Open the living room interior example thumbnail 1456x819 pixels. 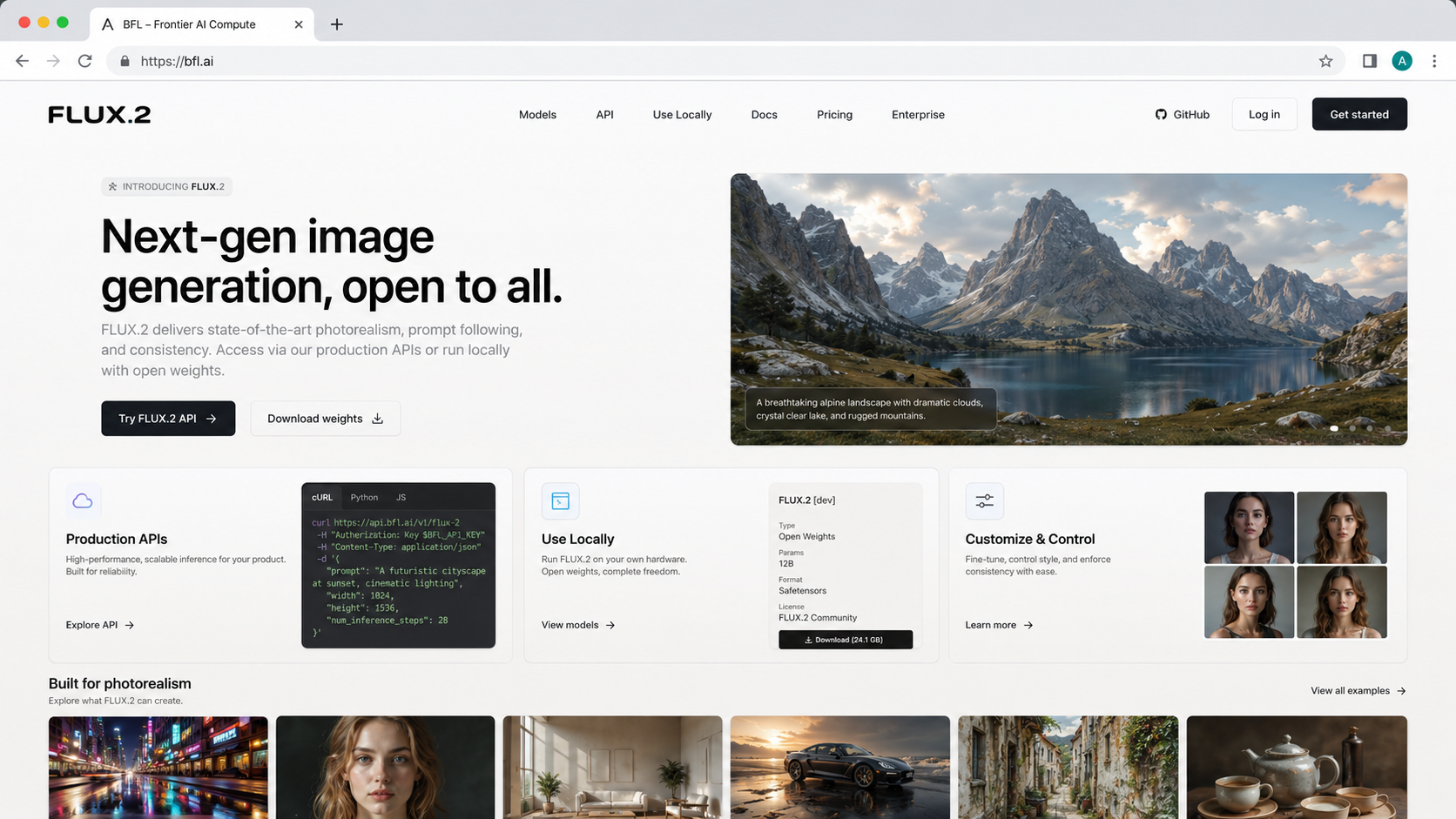coord(613,768)
